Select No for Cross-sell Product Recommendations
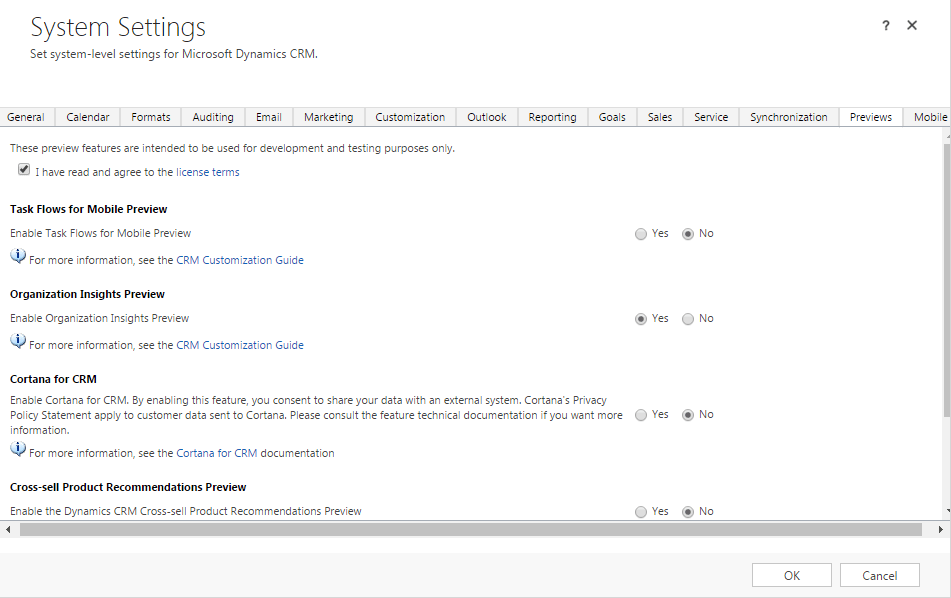 688,512
